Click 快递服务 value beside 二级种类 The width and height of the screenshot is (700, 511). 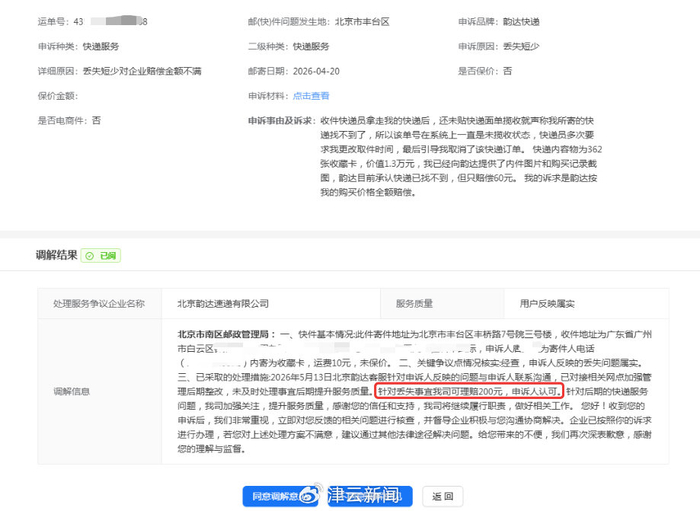(x=311, y=46)
